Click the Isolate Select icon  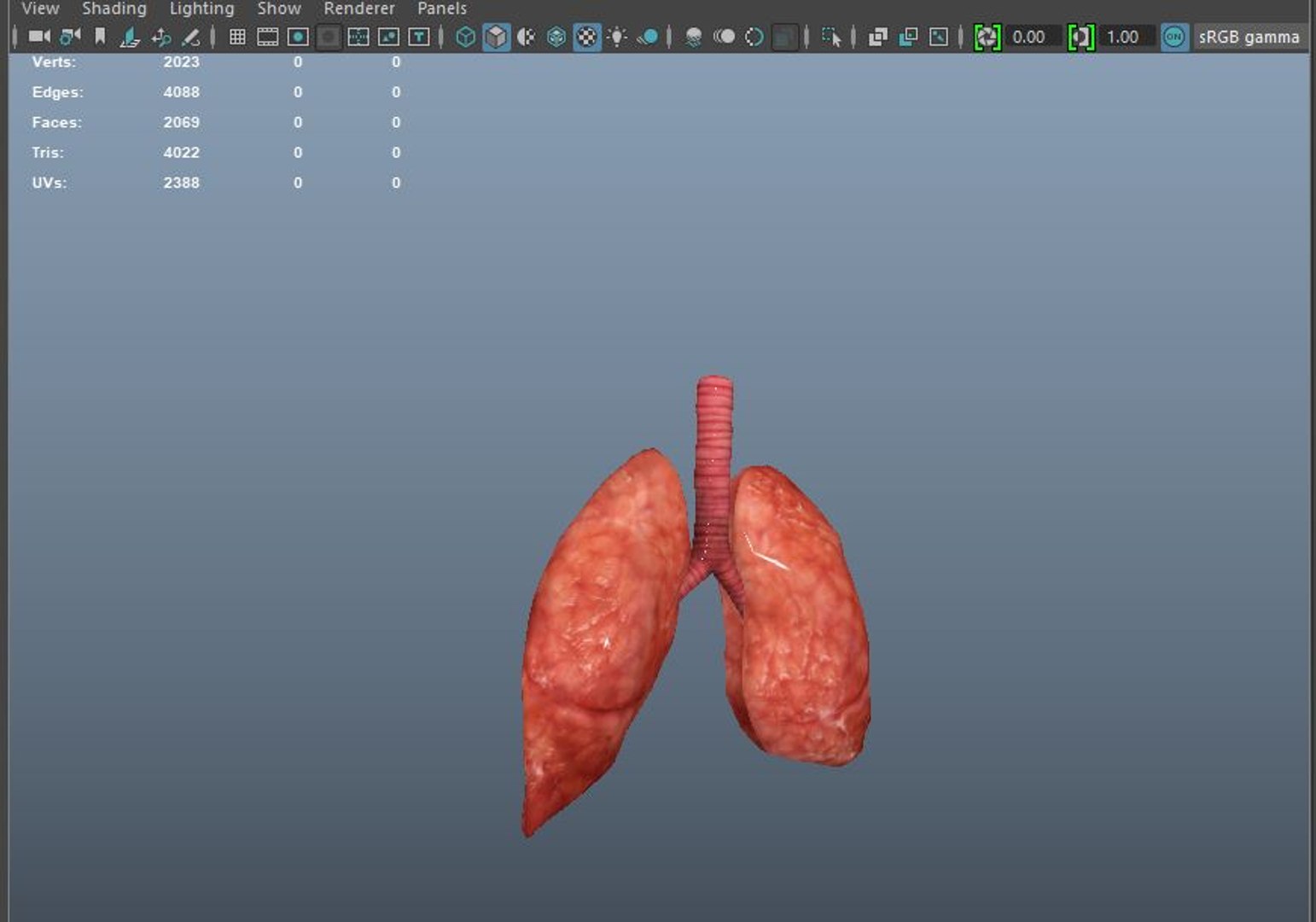click(831, 37)
